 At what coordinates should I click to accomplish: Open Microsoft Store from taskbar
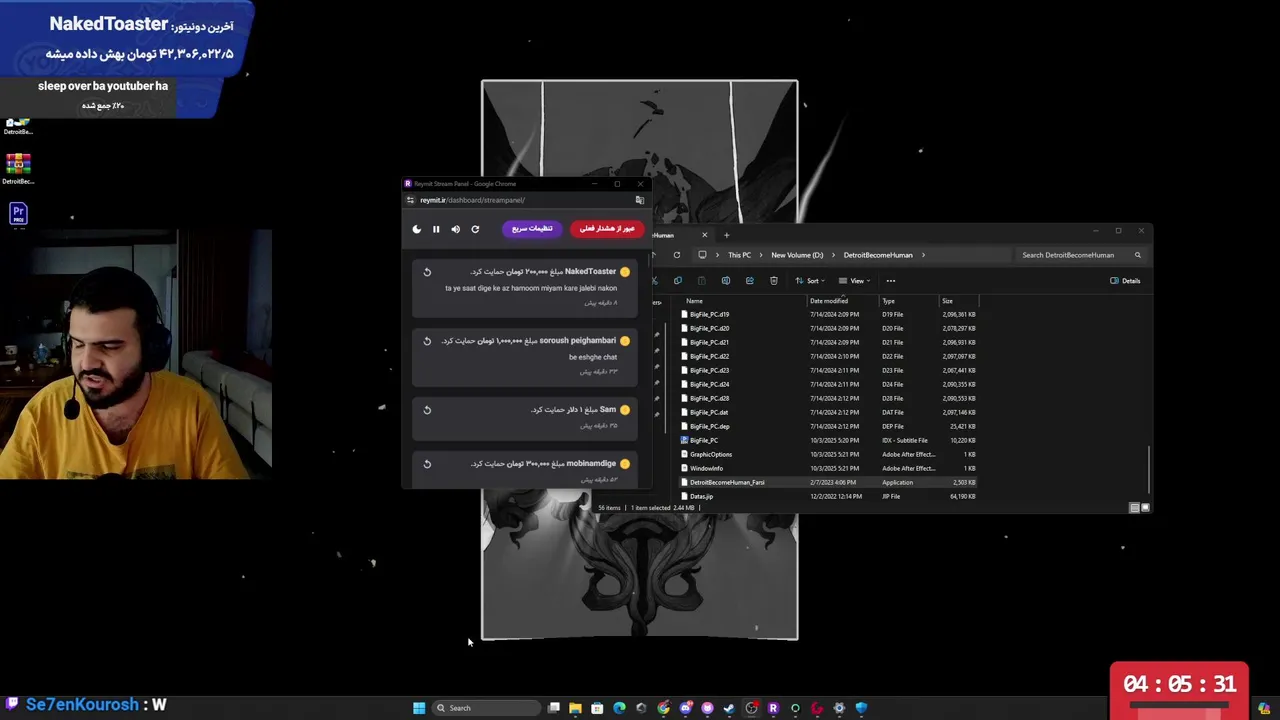coord(597,708)
